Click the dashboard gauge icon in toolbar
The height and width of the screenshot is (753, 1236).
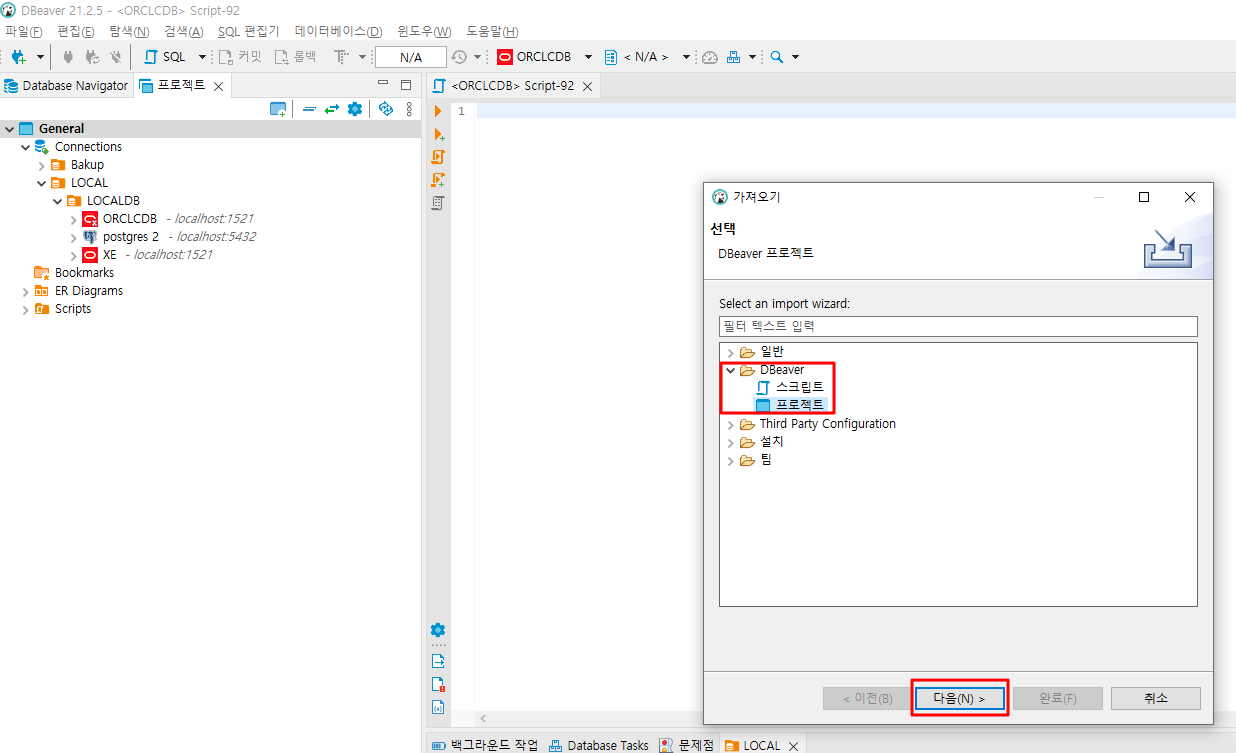(x=710, y=57)
